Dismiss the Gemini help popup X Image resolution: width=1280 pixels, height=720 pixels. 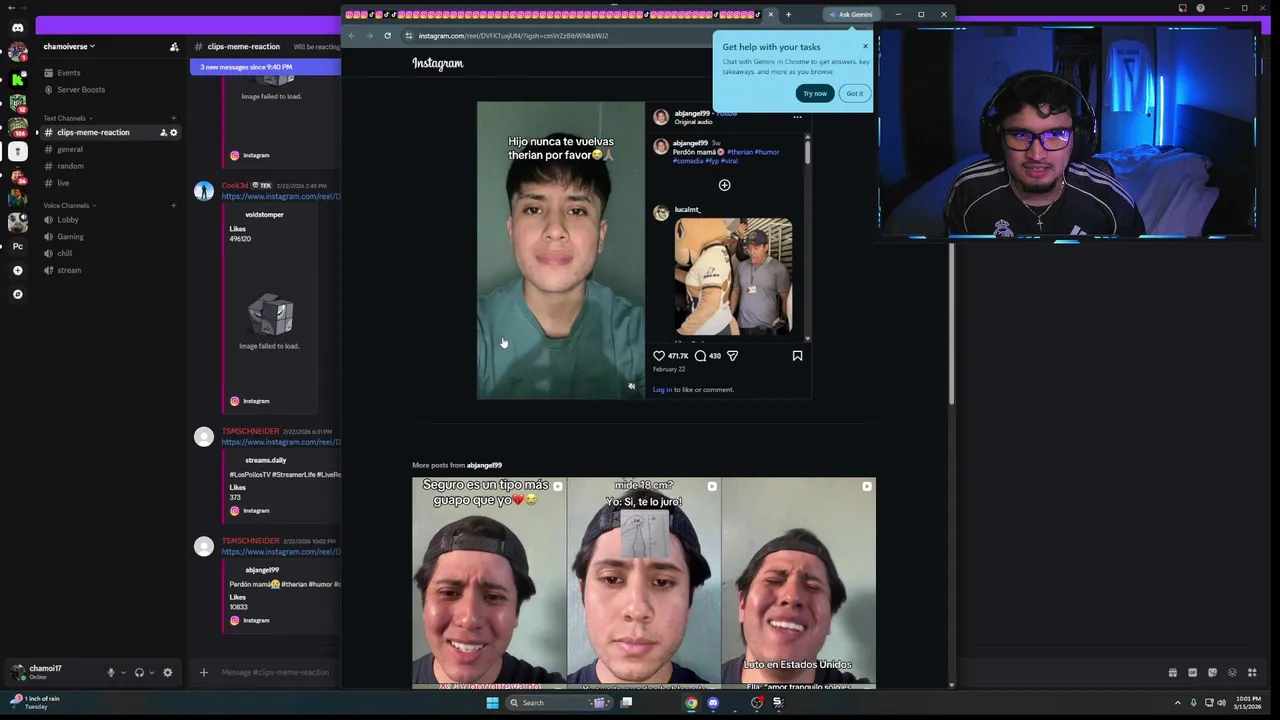pyautogui.click(x=865, y=46)
